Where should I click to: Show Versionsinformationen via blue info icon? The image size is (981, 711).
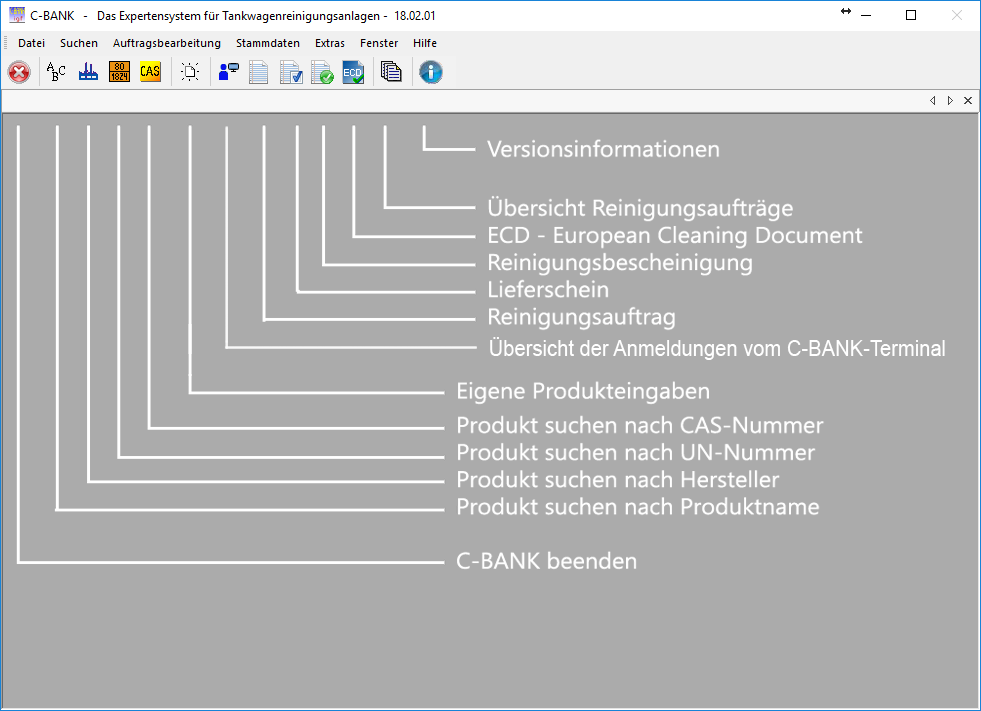pyautogui.click(x=431, y=72)
